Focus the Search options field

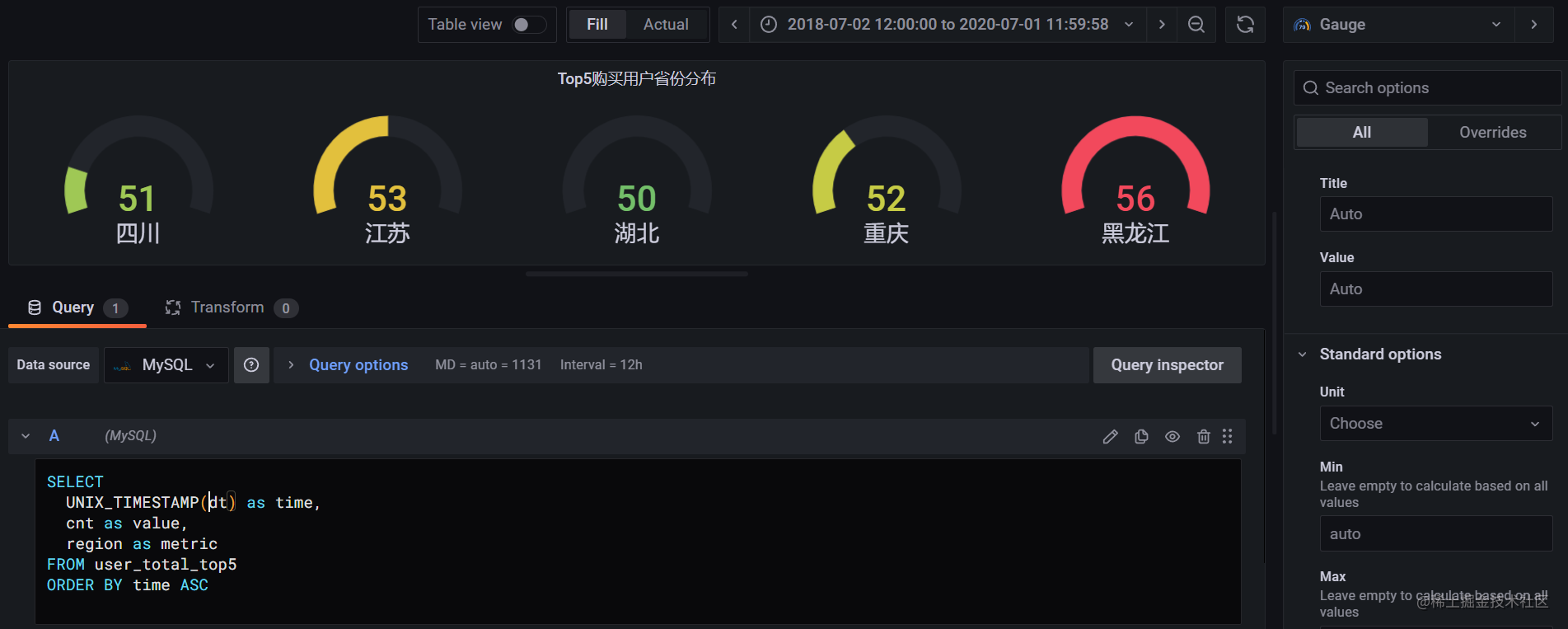point(1428,88)
